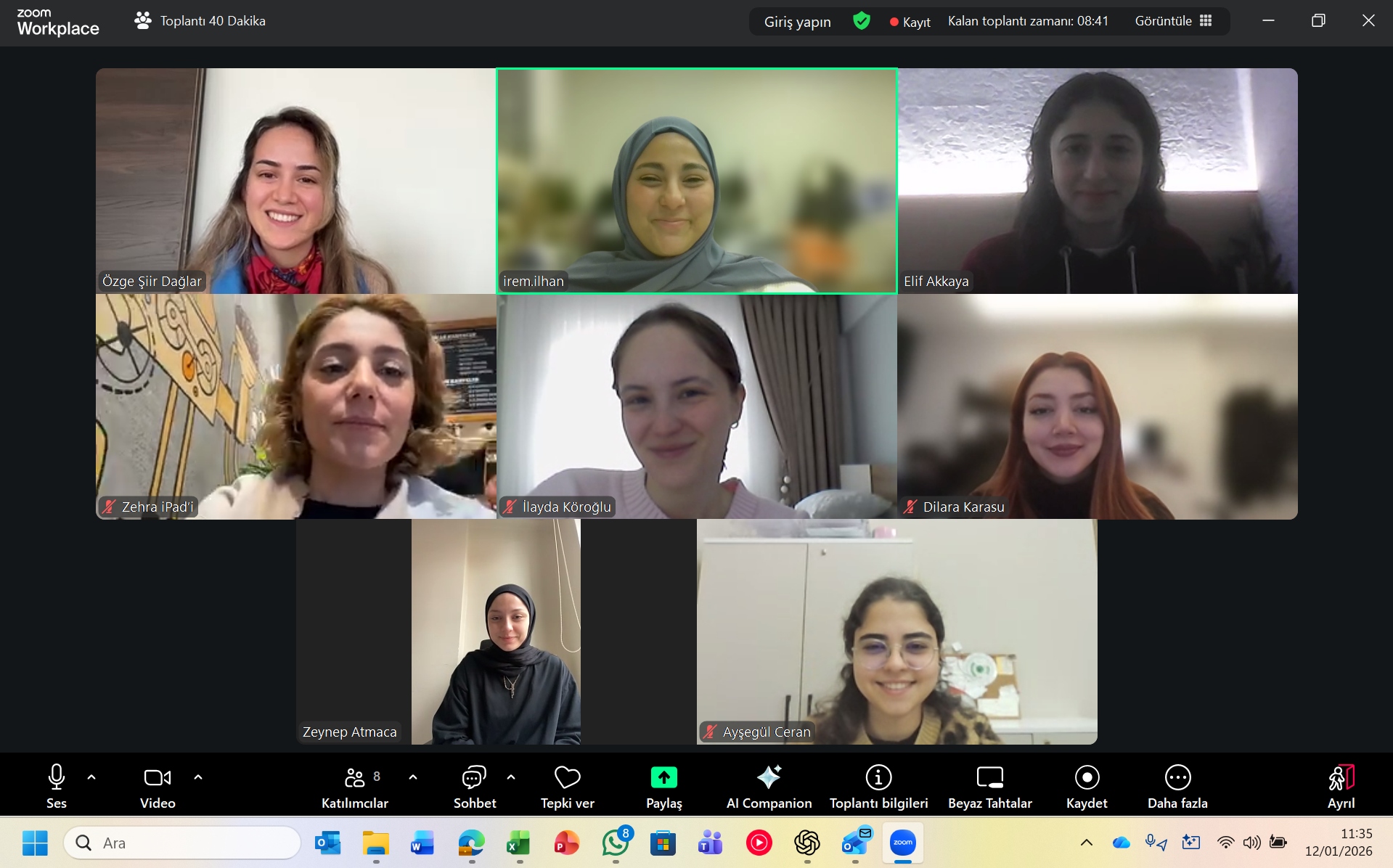Select Ayşegül Ceran's video tile

[x=896, y=631]
